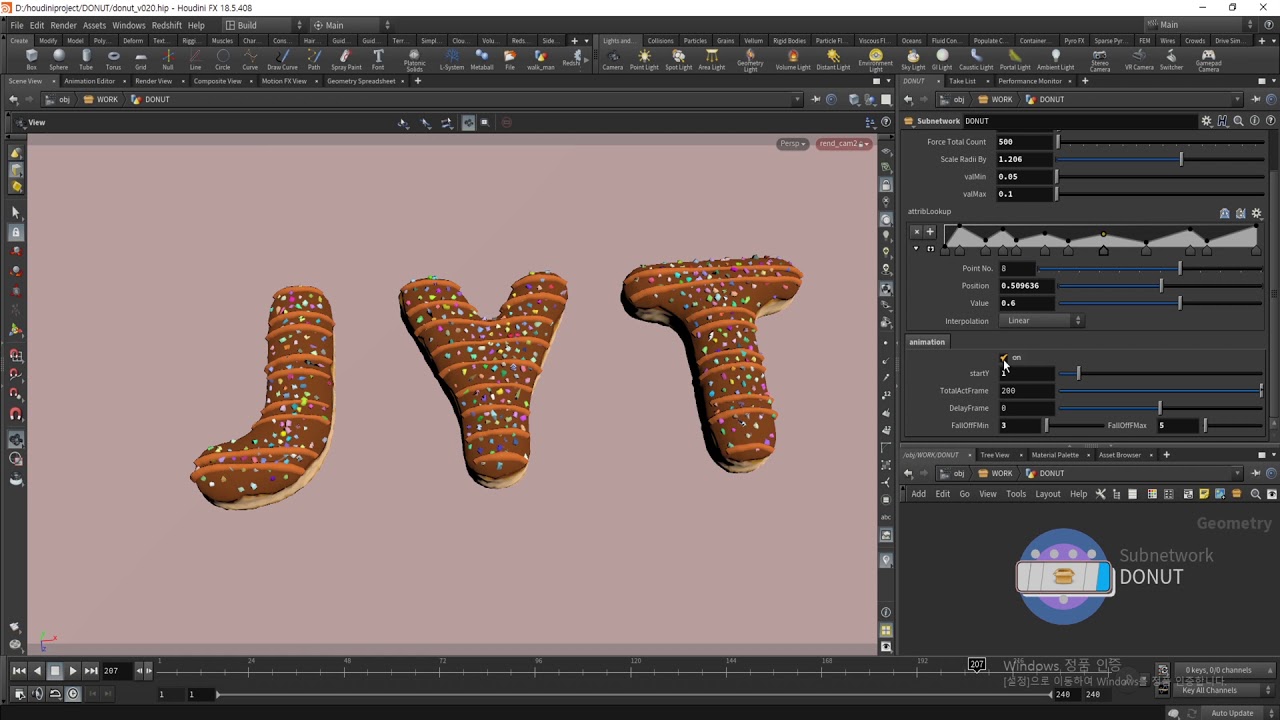Screen dimensions: 1280x720
Task: Switch to the Material Palette tab
Action: [x=1055, y=455]
